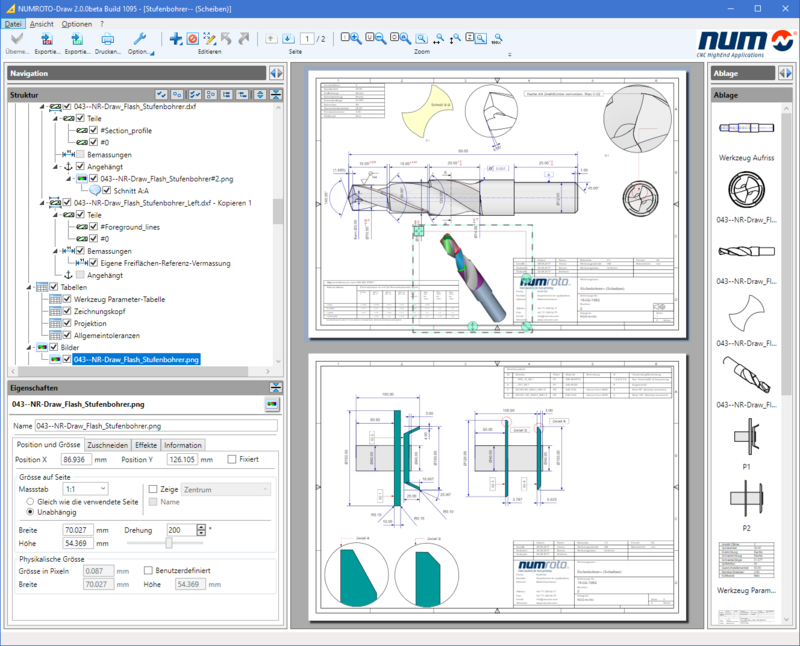The height and width of the screenshot is (646, 800).
Task: Select 'Gleich wie die verwendete Seite' radio
Action: [x=32, y=501]
